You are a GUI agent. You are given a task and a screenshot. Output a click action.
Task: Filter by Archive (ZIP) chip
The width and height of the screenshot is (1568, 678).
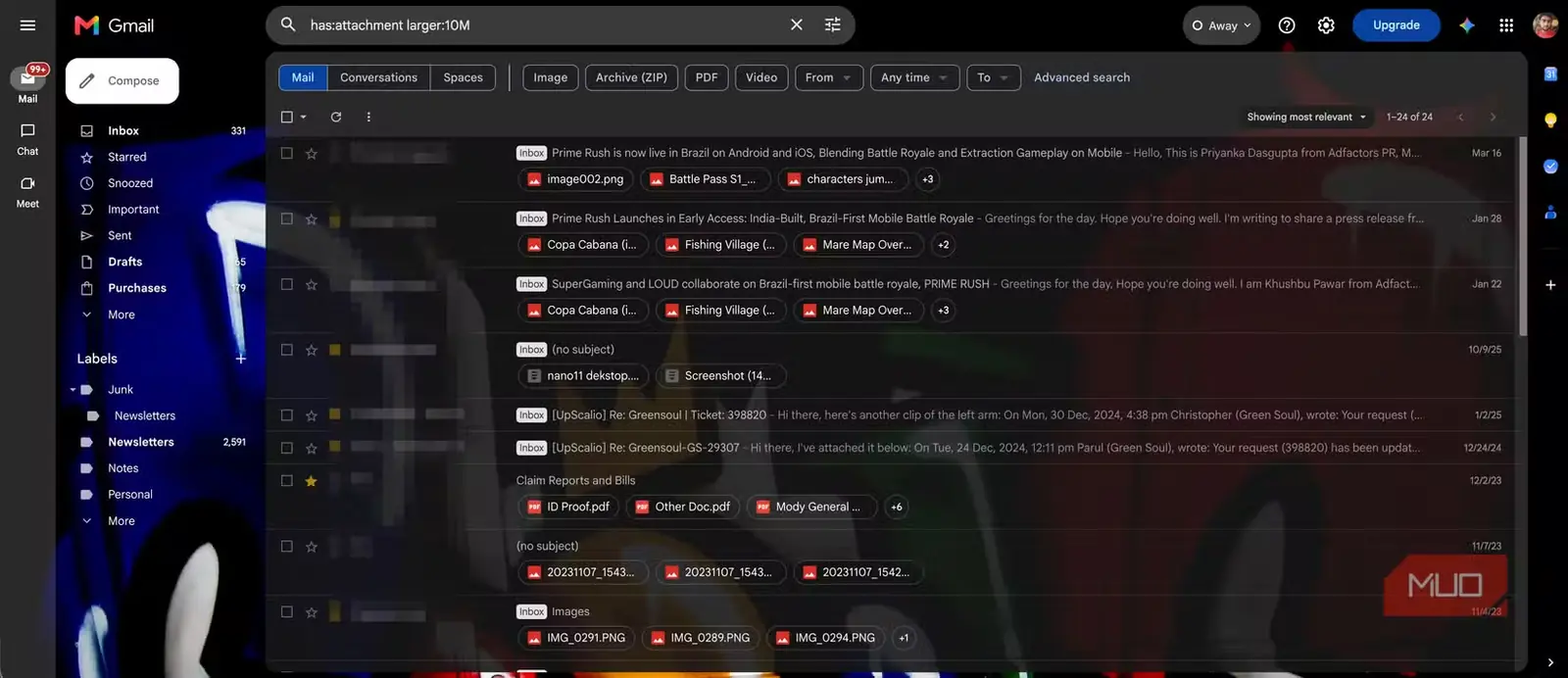click(x=631, y=77)
